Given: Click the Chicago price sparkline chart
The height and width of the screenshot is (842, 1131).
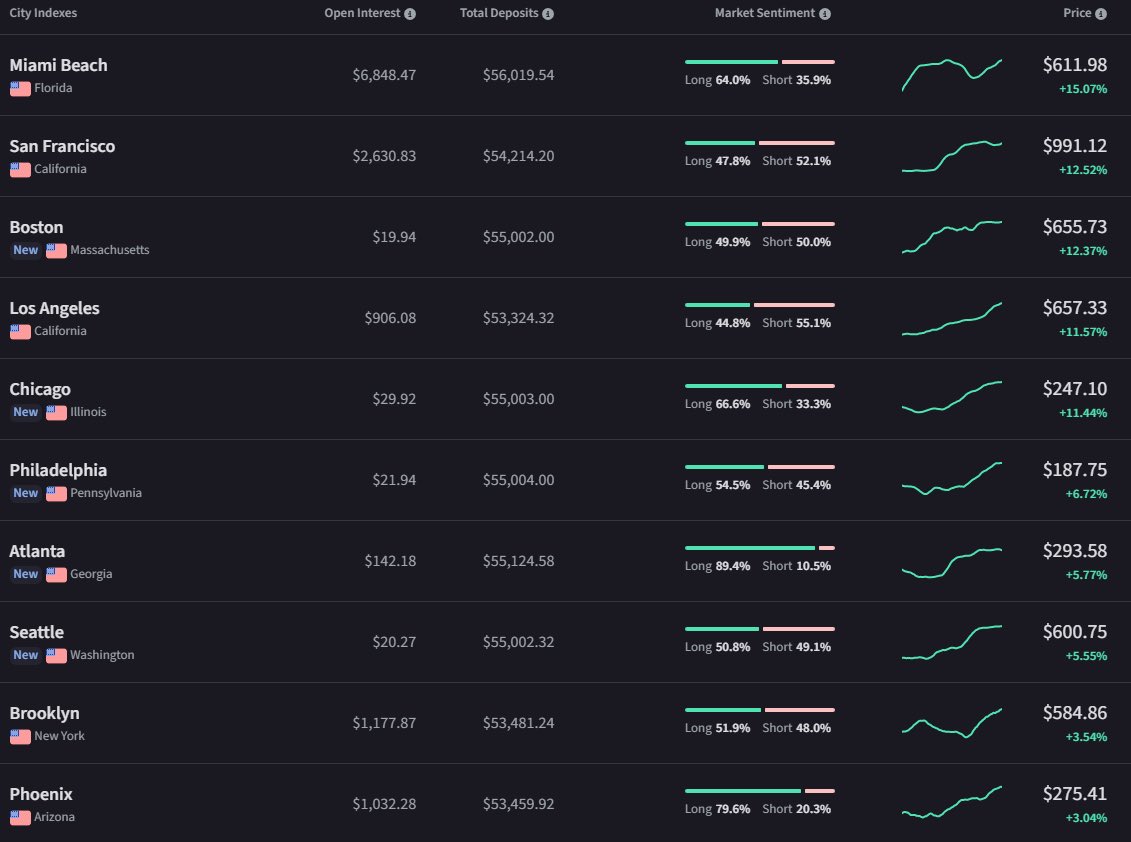Looking at the screenshot, I should 951,399.
